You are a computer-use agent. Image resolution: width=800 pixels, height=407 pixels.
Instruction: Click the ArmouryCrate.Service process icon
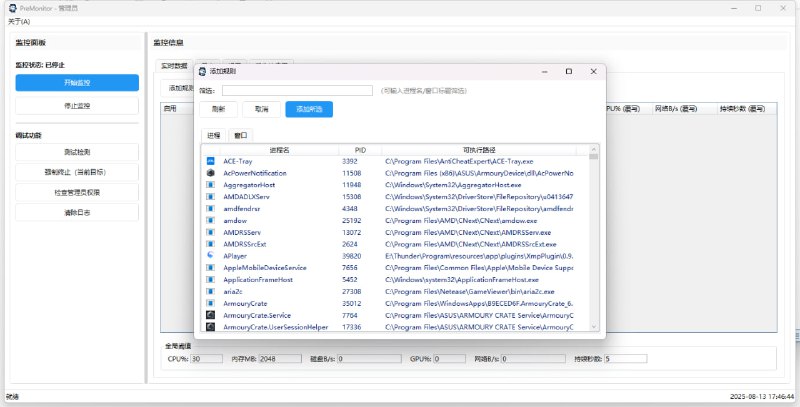pos(211,315)
